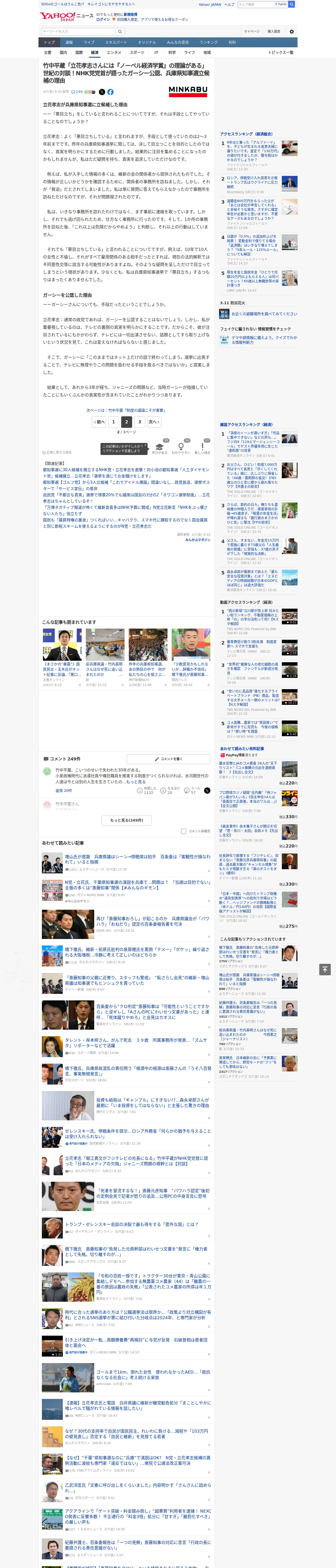The image size is (336, 1568).
Task: Go to next page 次へ button
Action: (x=154, y=422)
